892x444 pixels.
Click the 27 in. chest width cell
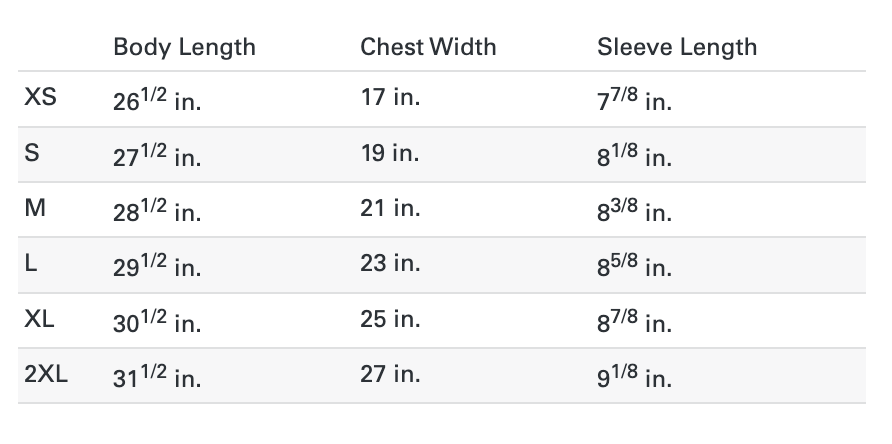[390, 375]
